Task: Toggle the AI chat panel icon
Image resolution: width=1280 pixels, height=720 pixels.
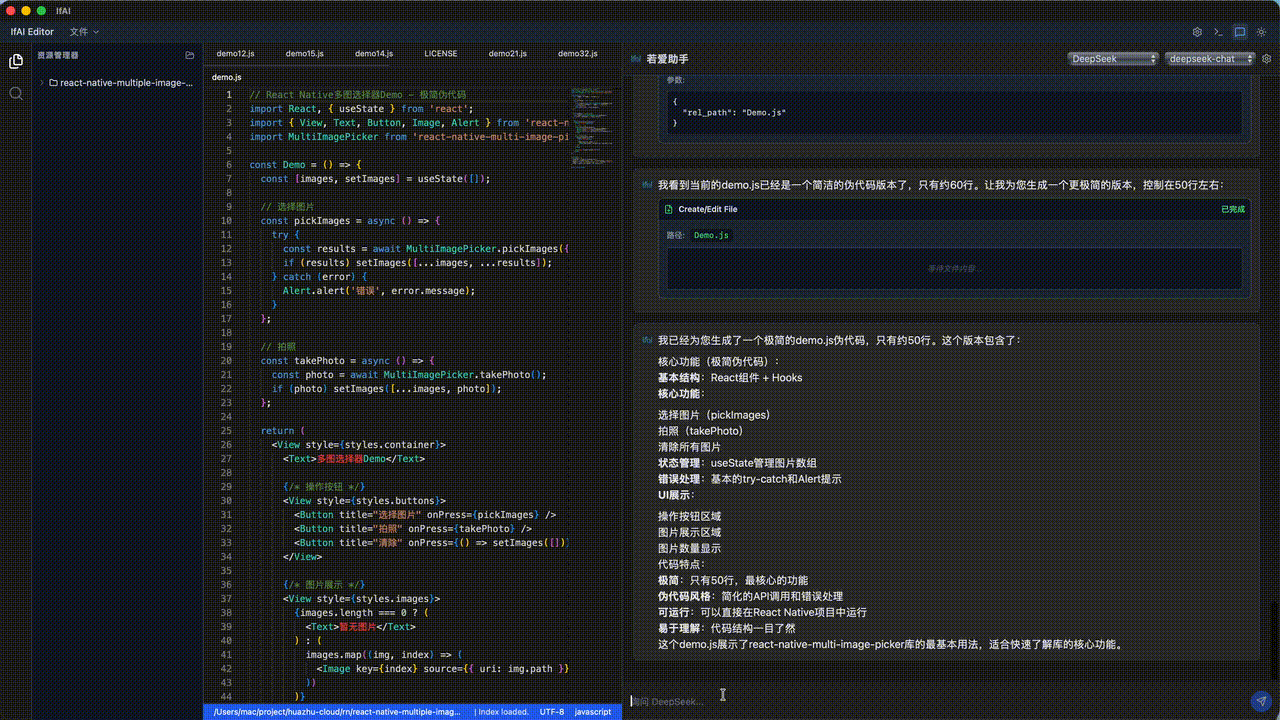Action: pos(1240,32)
